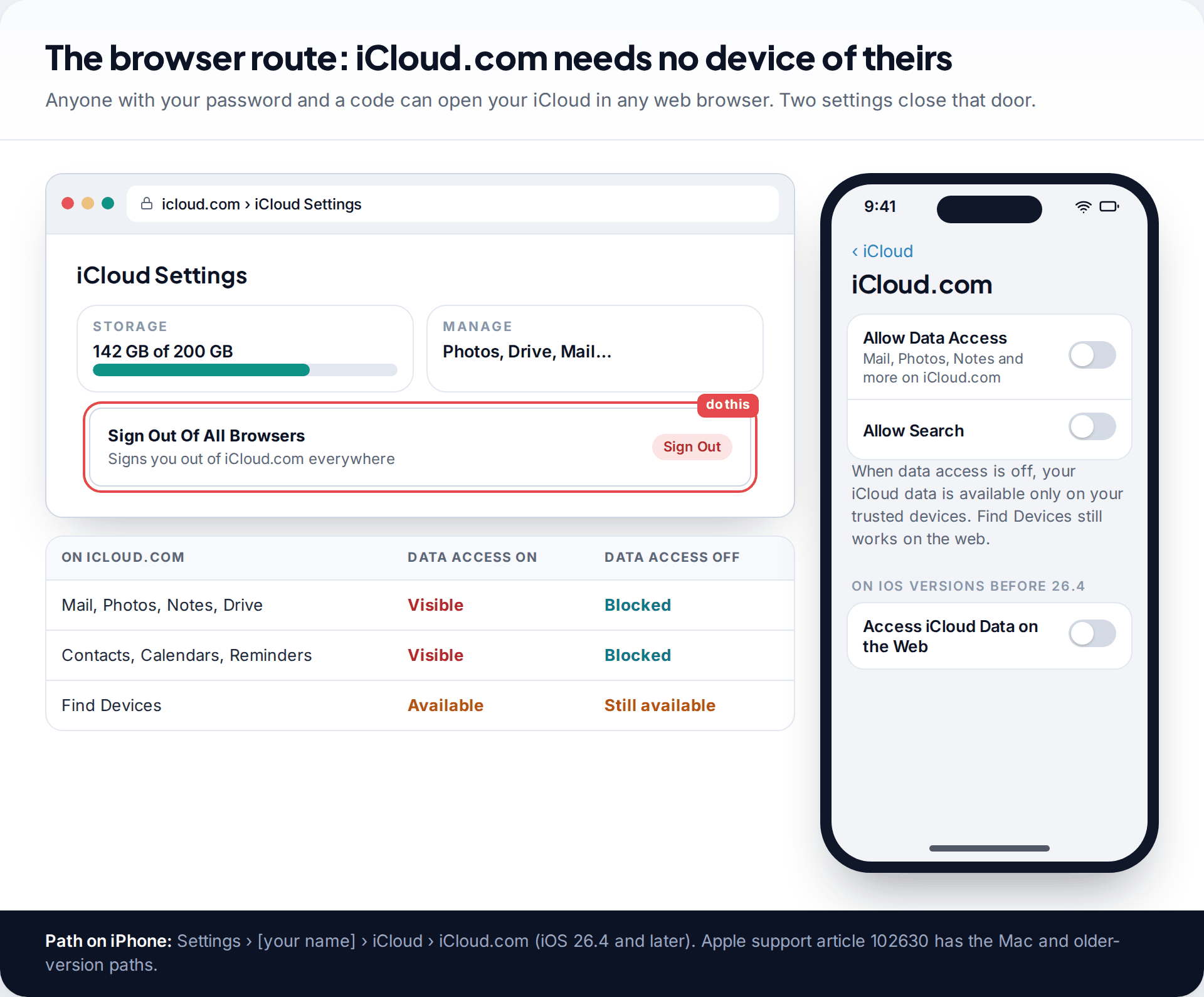Viewport: 1204px width, 997px height.
Task: Click the red close dot in browser window
Action: [68, 203]
